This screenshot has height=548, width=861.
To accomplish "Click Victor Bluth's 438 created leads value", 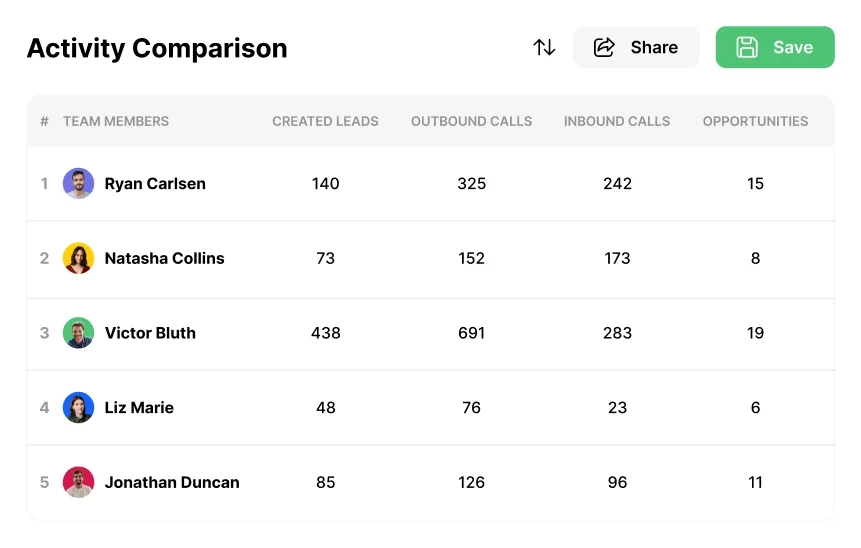I will click(325, 333).
